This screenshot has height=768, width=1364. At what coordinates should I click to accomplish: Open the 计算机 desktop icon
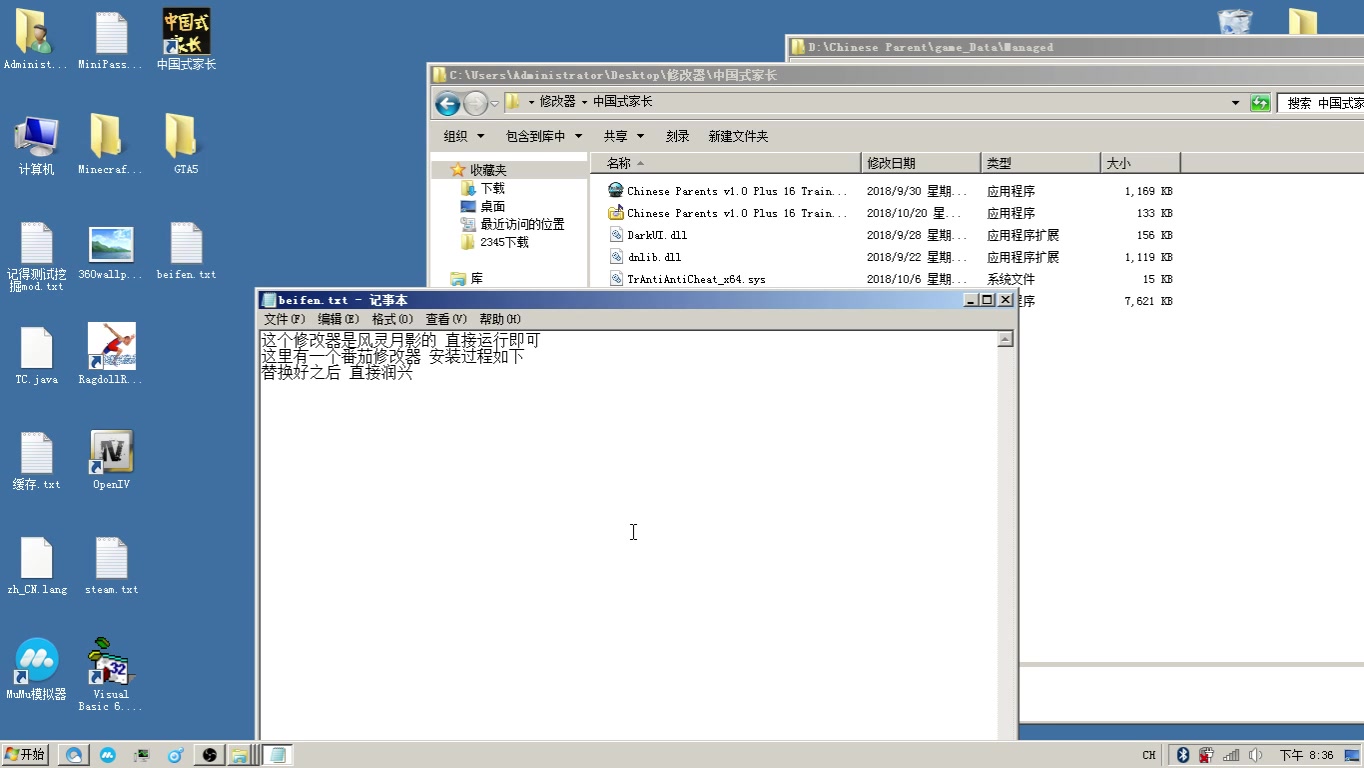36,145
